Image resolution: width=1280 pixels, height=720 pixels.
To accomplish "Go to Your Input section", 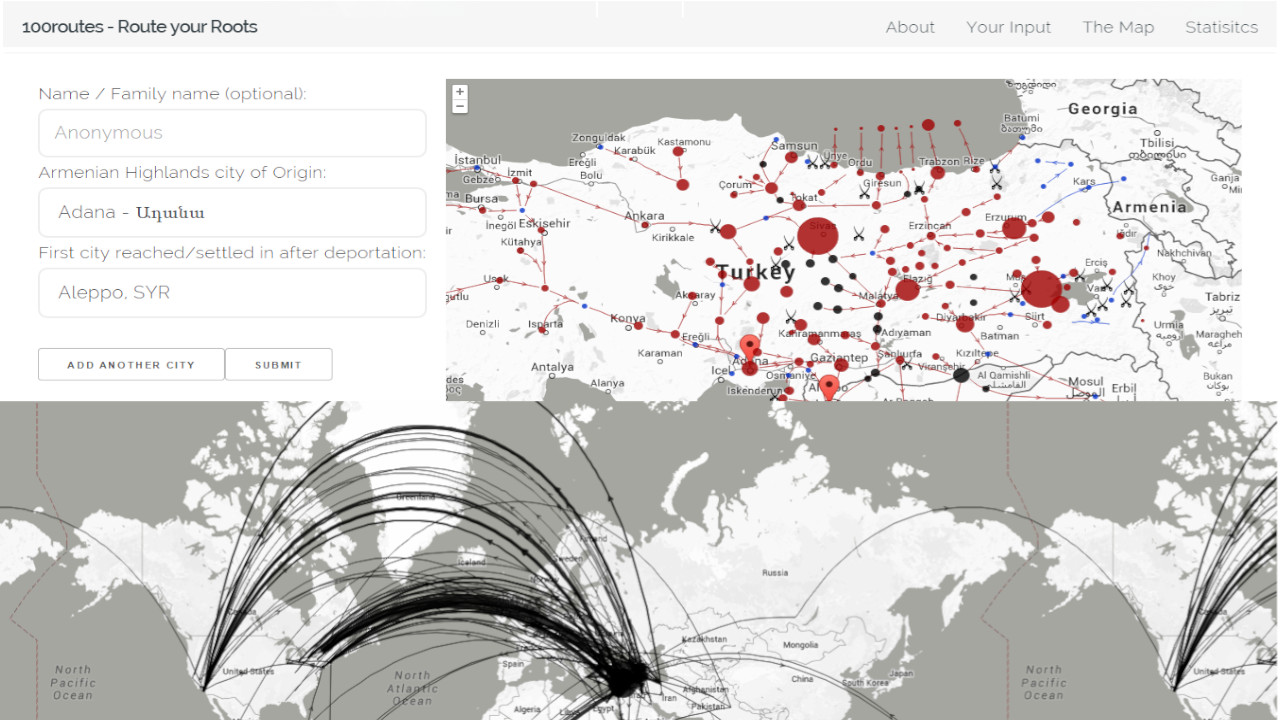I will tap(1009, 27).
